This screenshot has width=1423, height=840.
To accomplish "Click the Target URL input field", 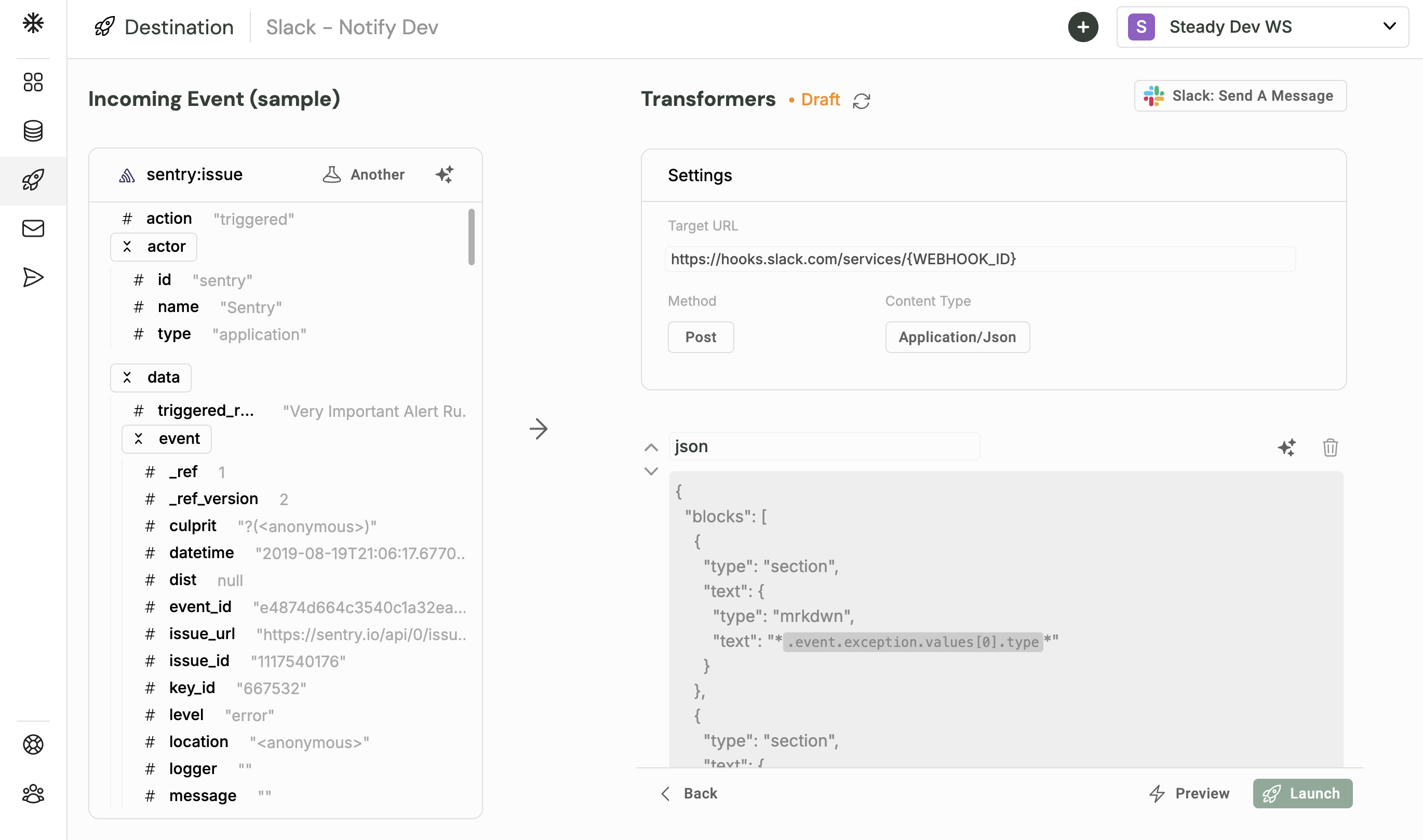I will (979, 259).
